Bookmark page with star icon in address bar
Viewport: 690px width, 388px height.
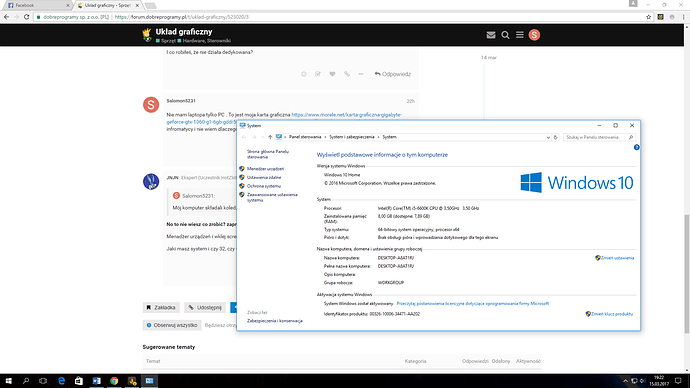648,17
